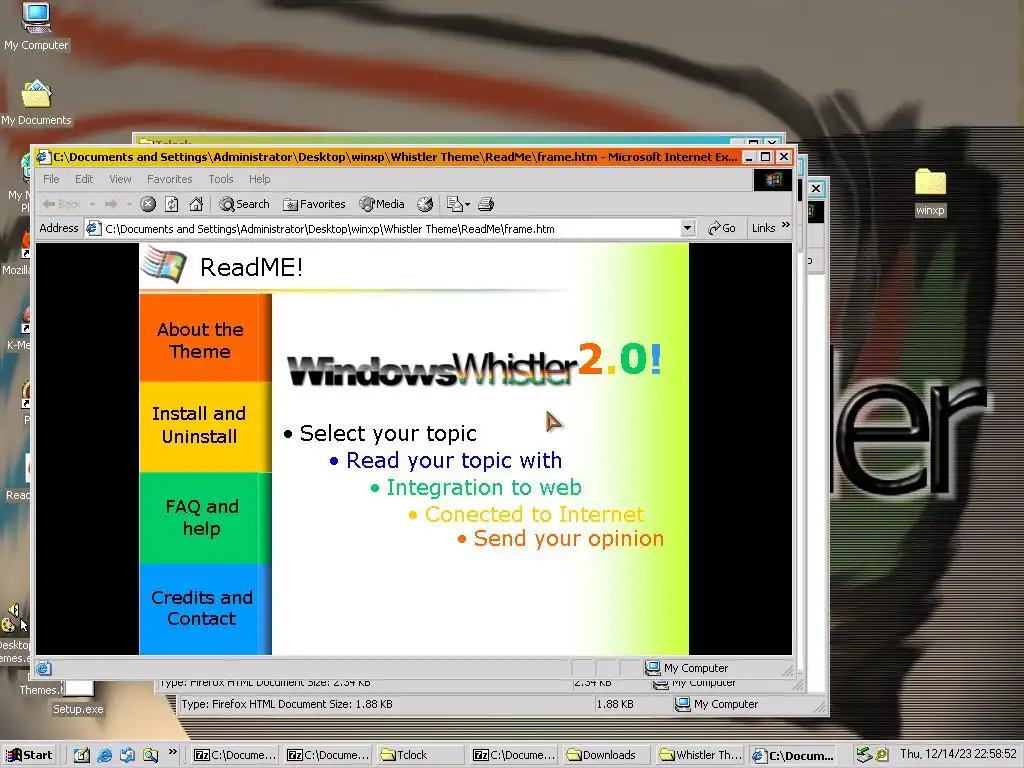The height and width of the screenshot is (768, 1024).
Task: Click the page icon in Address bar
Action: pos(94,229)
